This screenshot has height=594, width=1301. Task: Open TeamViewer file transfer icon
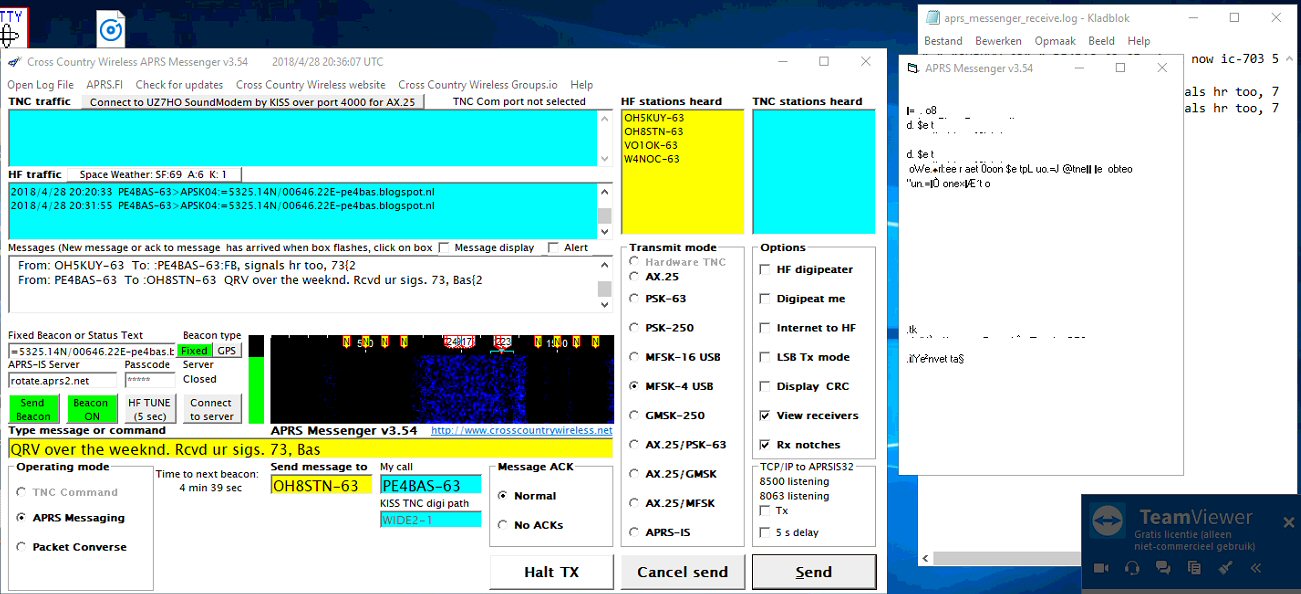[x=1194, y=568]
